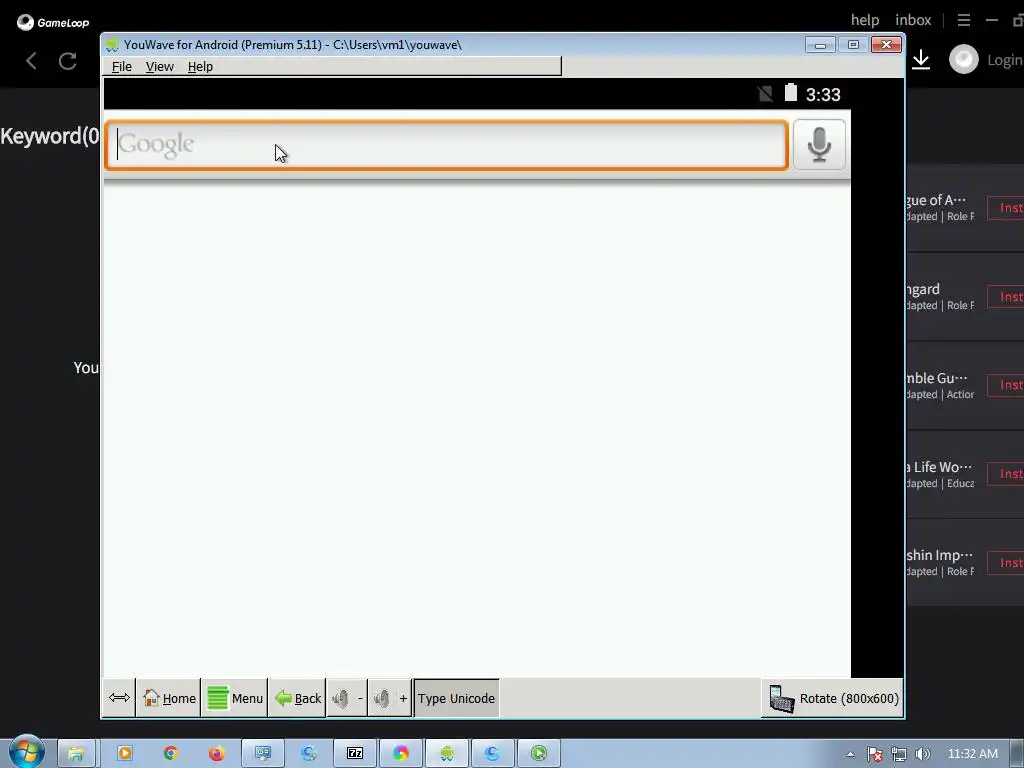Tap the microphone voice search button
The image size is (1024, 768).
pos(819,144)
